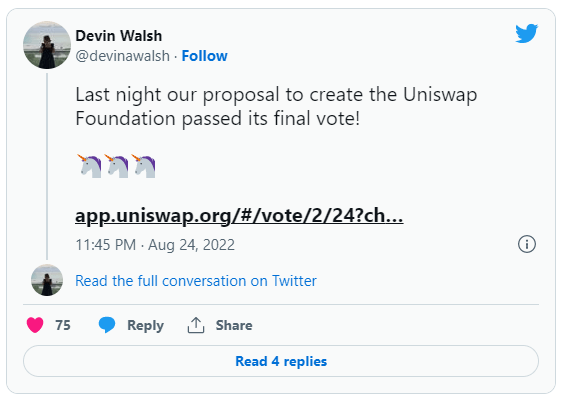Viewport: 562px width, 402px height.
Task: Click the 75 likes count
Action: (x=63, y=325)
